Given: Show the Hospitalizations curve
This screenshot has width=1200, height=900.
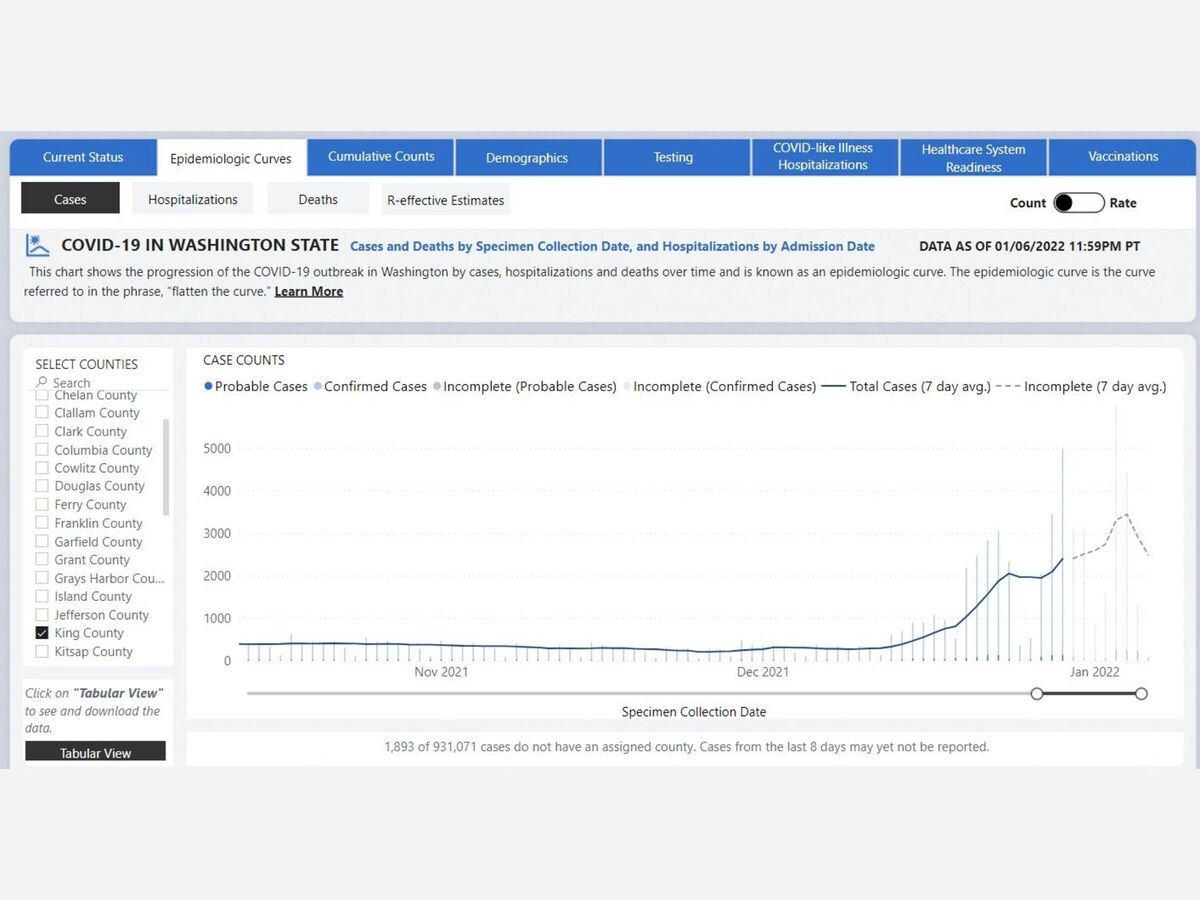Looking at the screenshot, I should click(193, 199).
